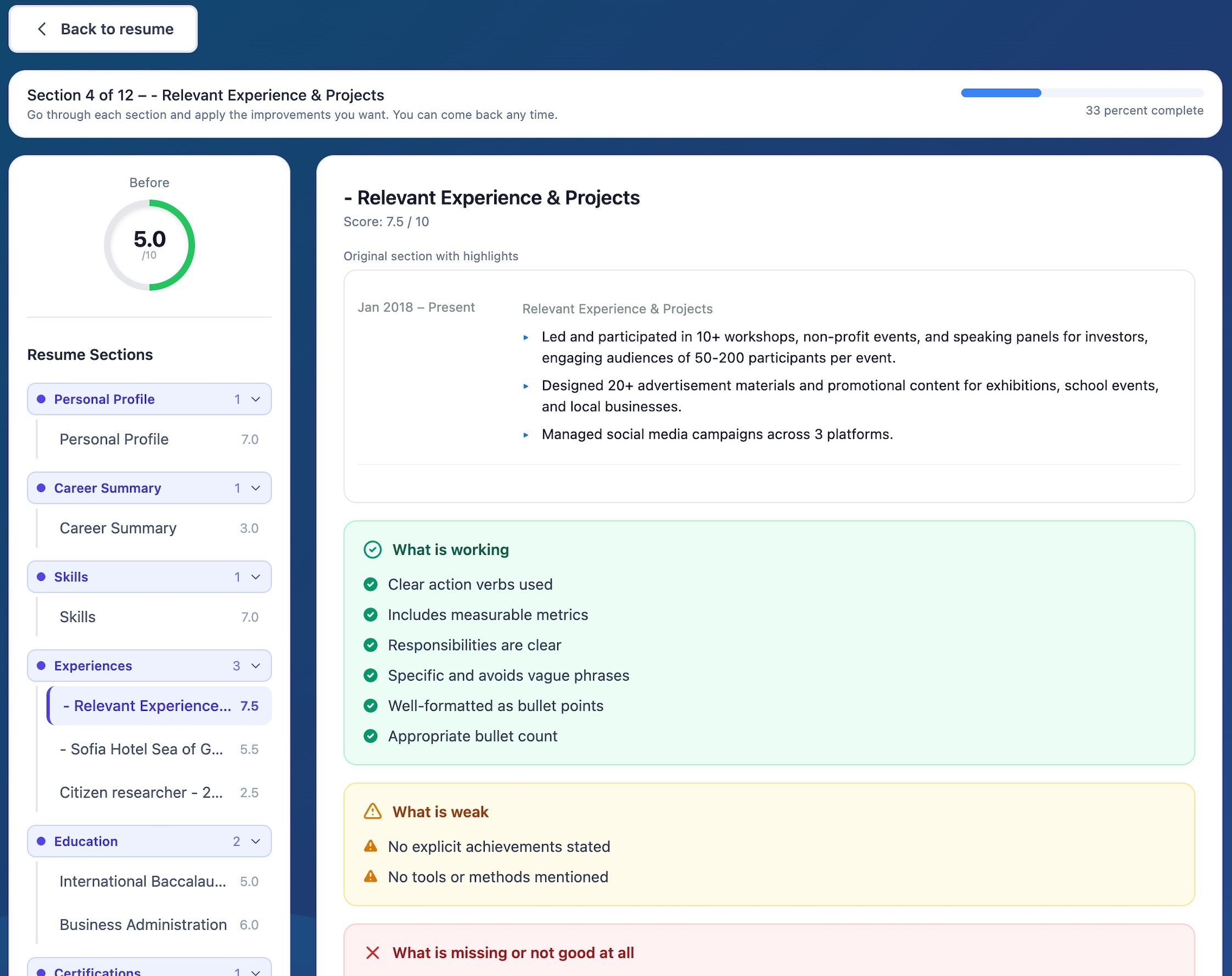1232x976 pixels.
Task: Click the green circle checkmark beside "What is working"
Action: pyautogui.click(x=373, y=549)
